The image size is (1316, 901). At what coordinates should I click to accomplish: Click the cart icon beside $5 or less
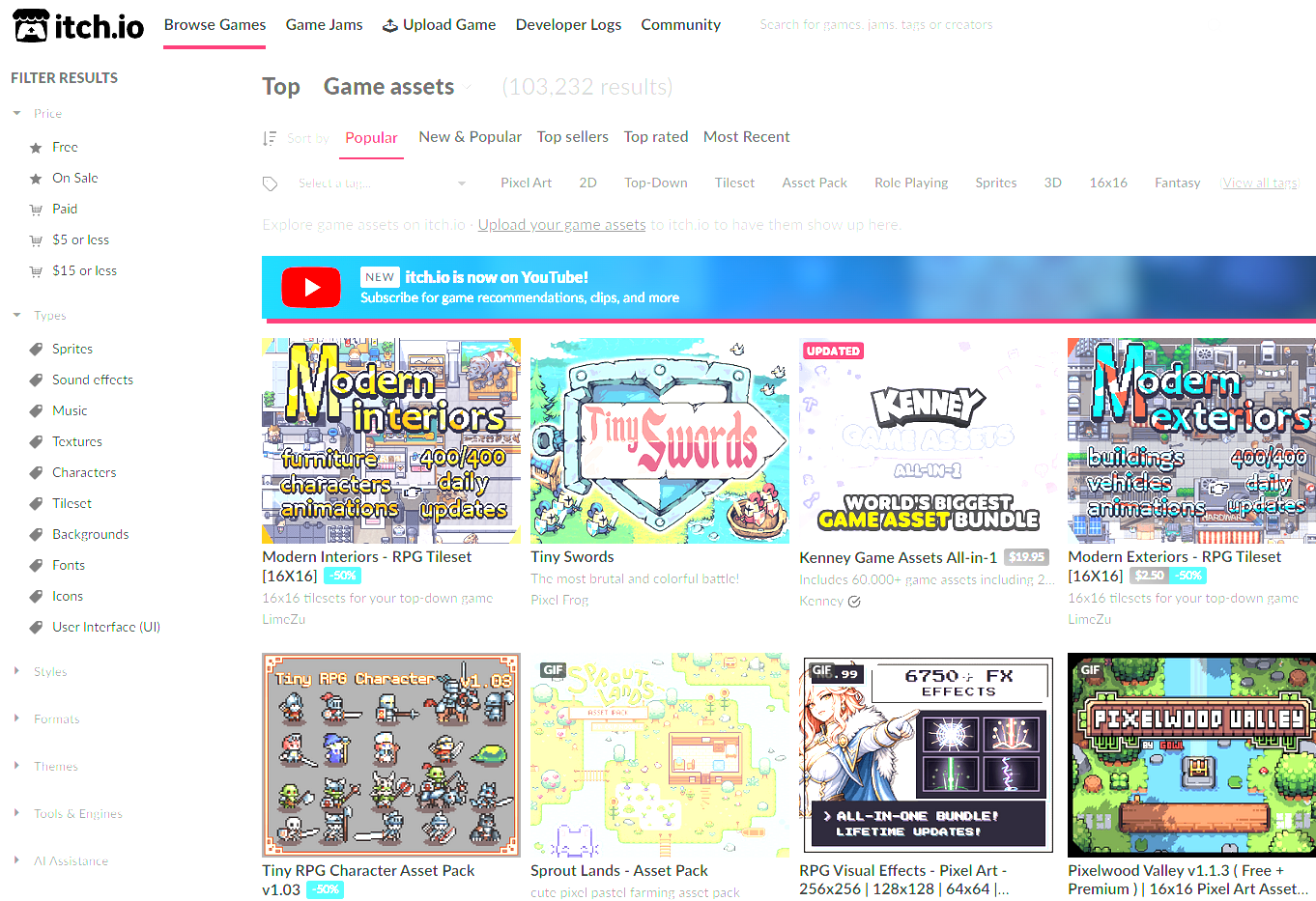[36, 240]
